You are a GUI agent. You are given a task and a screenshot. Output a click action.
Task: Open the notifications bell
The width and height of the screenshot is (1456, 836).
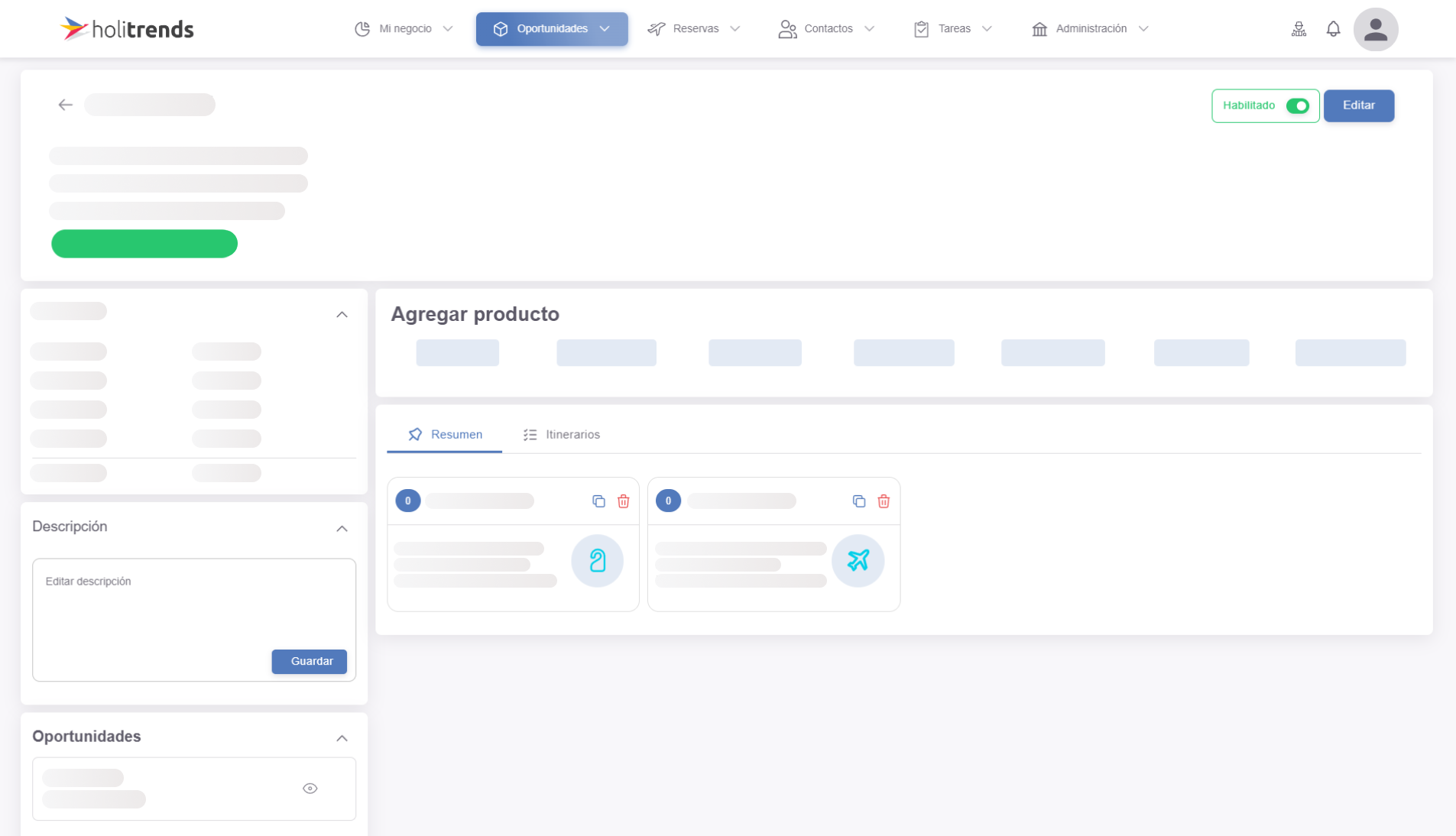[x=1333, y=29]
